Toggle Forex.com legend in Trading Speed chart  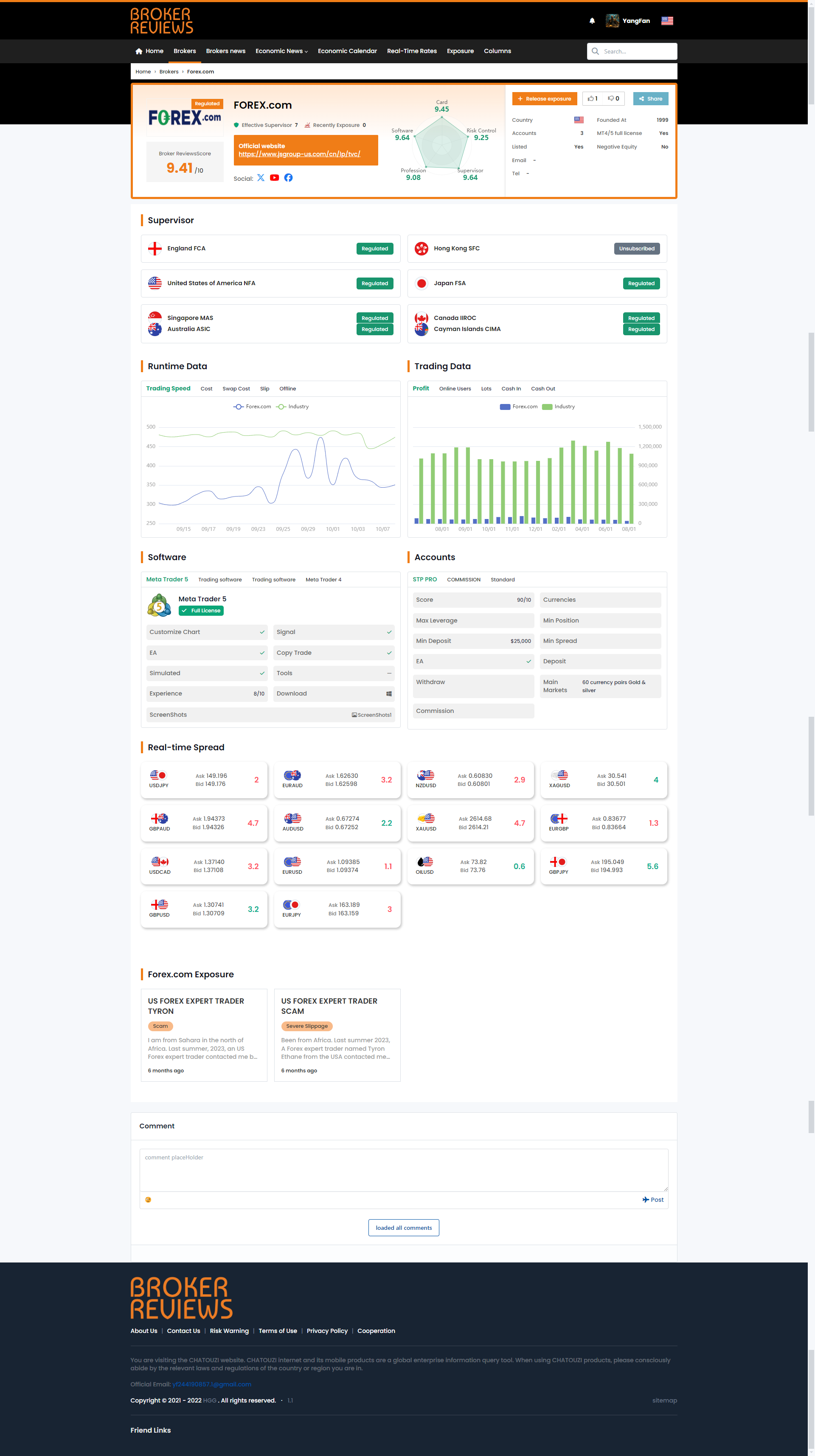[x=252, y=407]
